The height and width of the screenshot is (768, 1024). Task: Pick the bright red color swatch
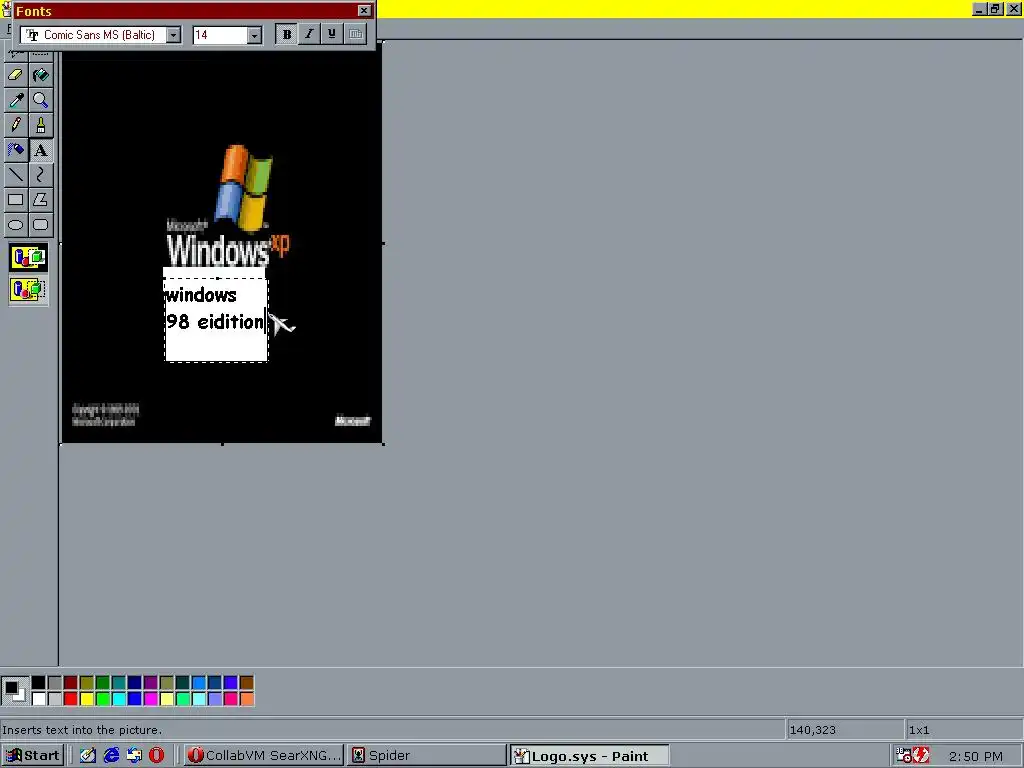point(71,699)
